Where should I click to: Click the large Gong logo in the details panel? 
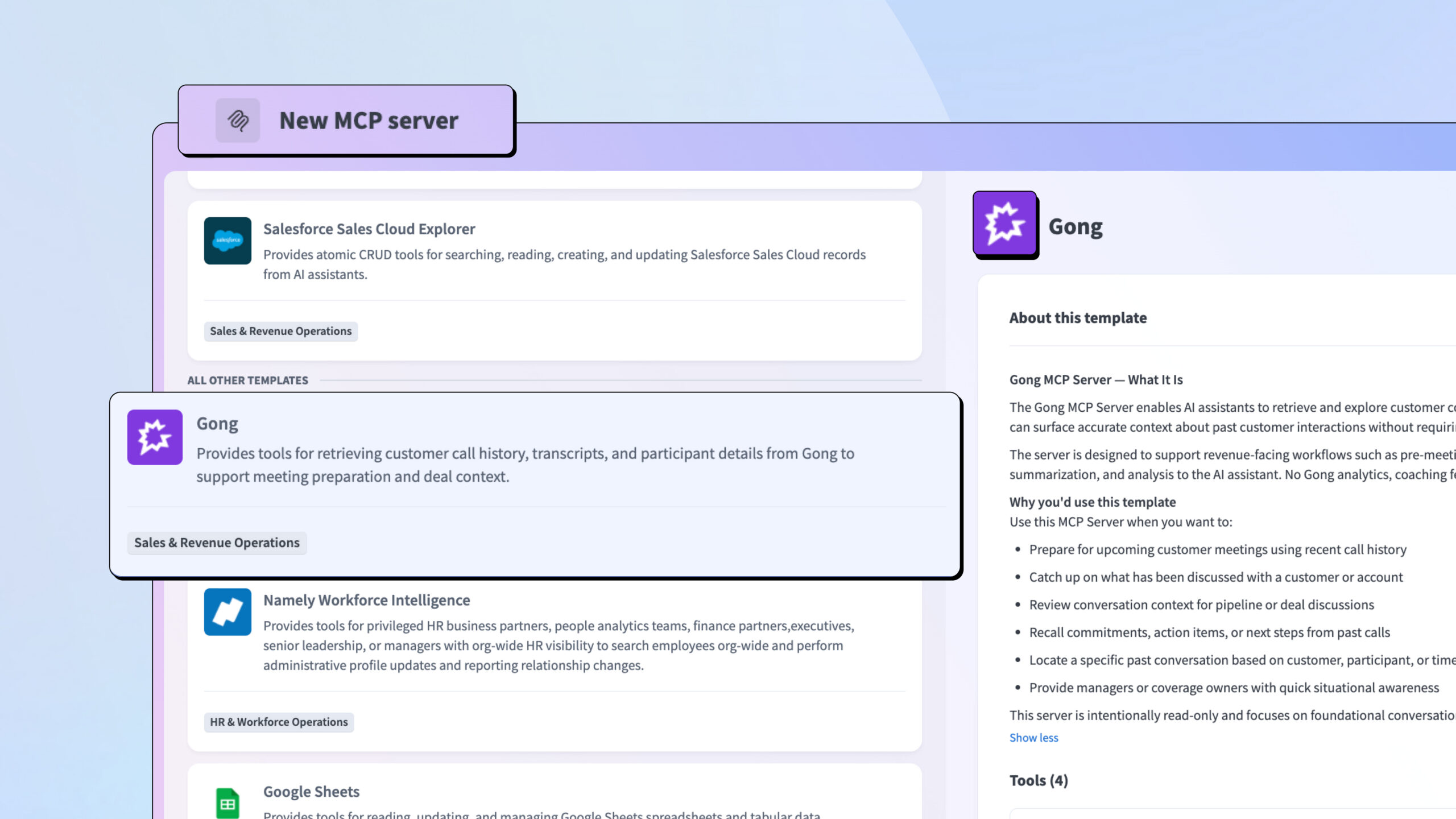coord(1004,224)
